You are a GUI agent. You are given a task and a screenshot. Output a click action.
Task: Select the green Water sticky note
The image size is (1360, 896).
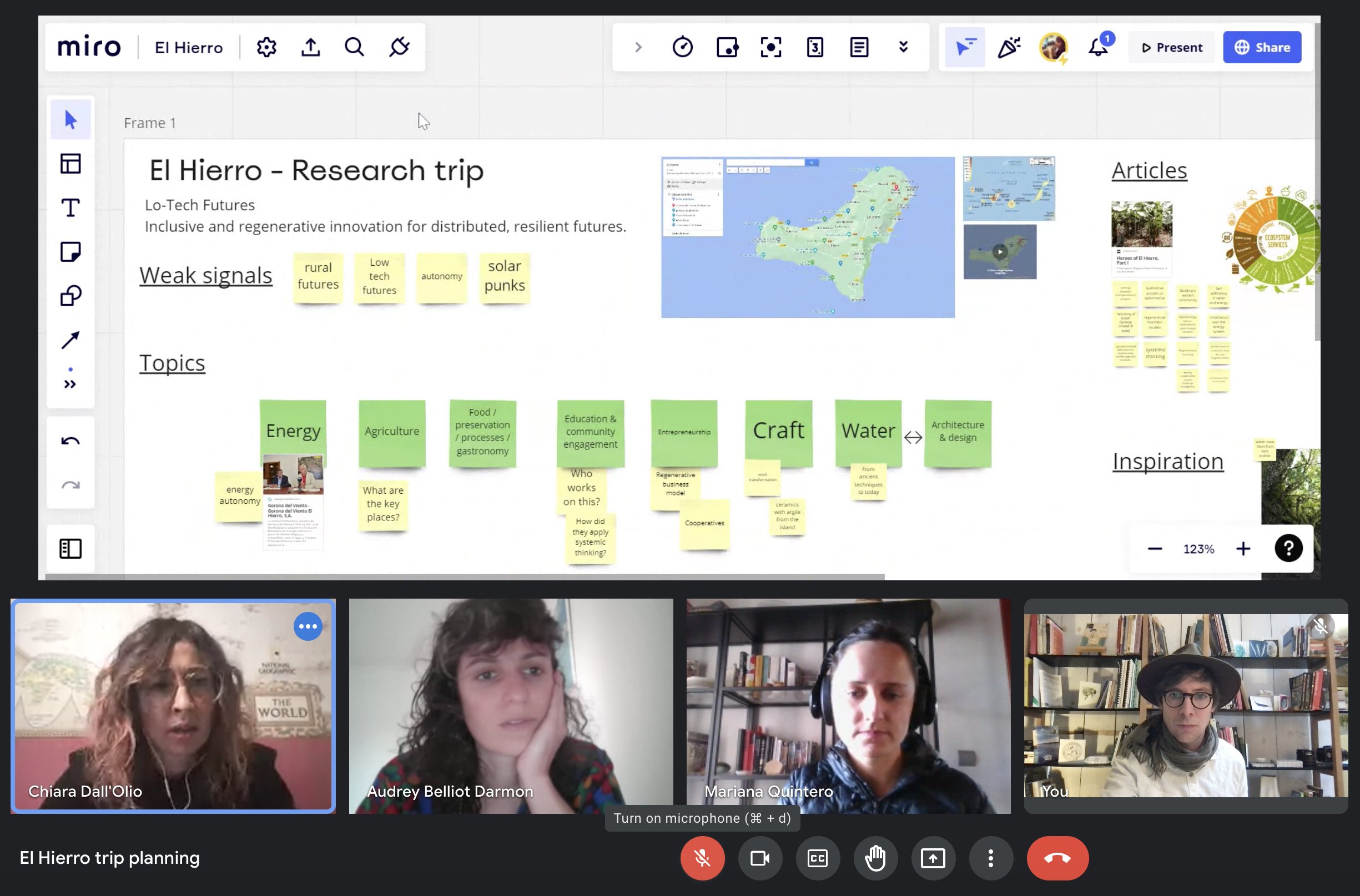point(868,433)
